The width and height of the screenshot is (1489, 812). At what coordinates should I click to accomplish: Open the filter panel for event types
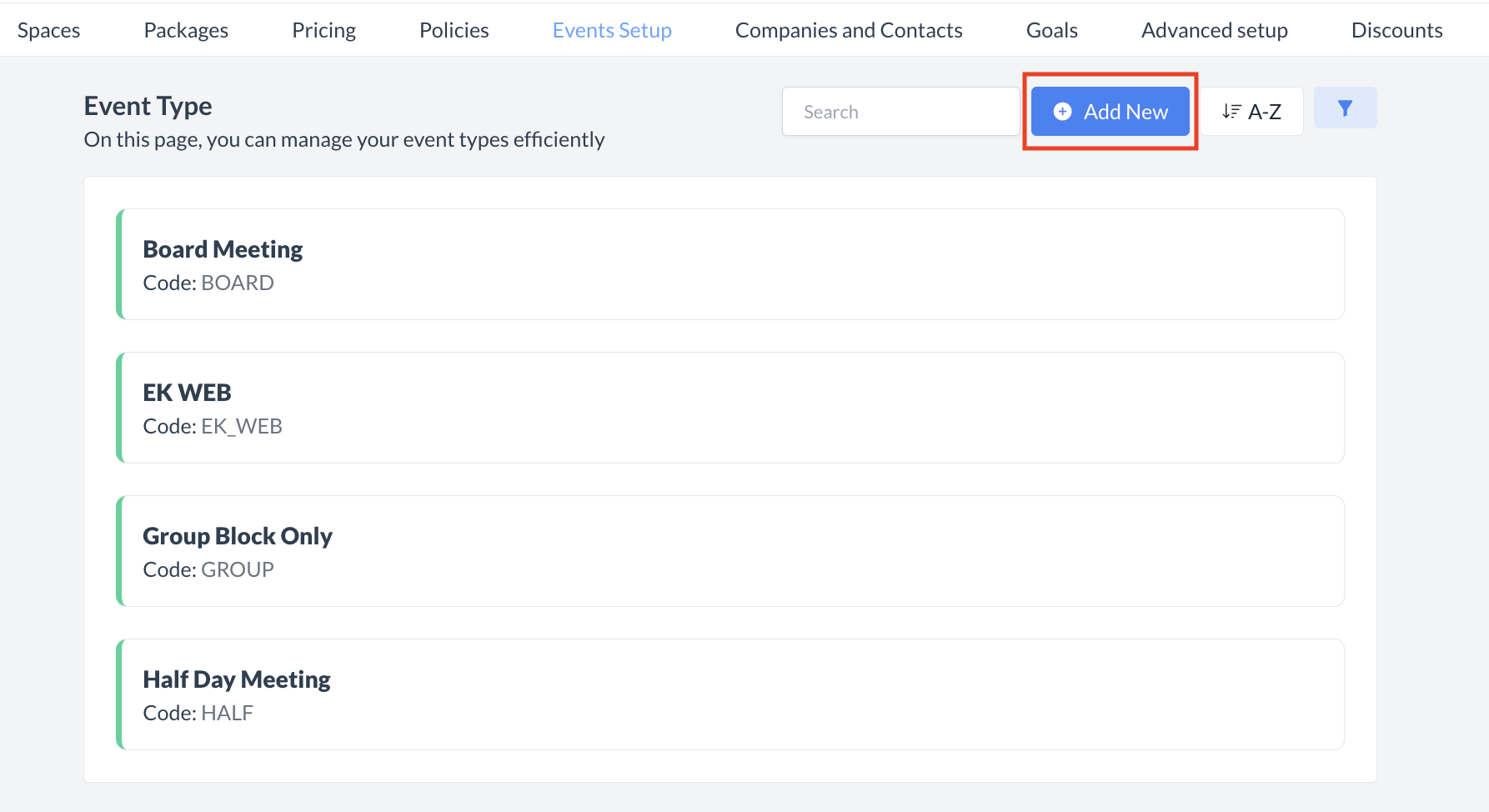(x=1345, y=108)
